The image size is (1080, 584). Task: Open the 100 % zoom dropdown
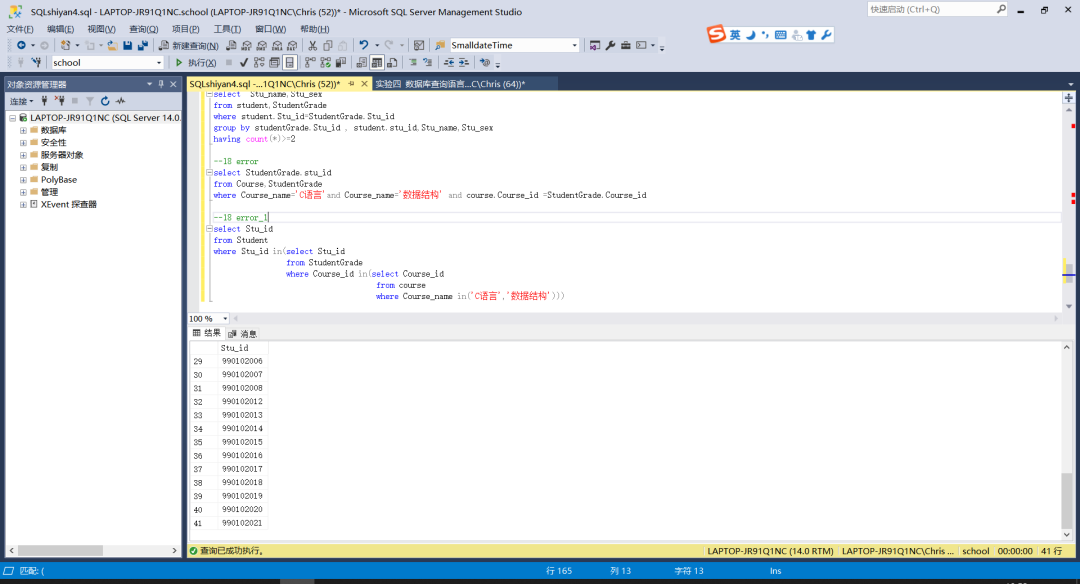pos(225,319)
